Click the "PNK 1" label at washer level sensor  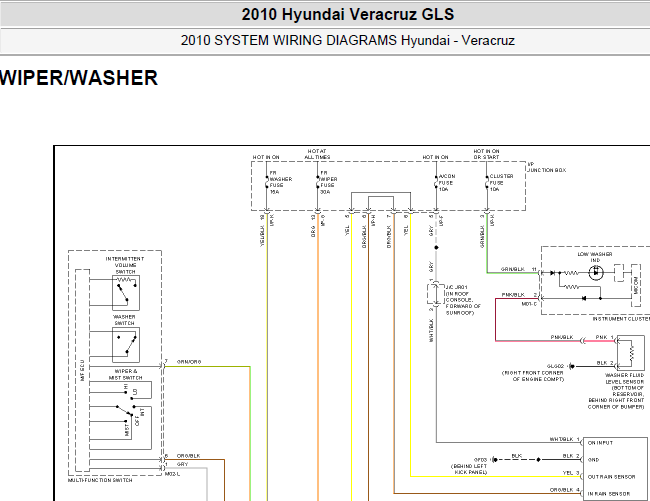tap(604, 337)
